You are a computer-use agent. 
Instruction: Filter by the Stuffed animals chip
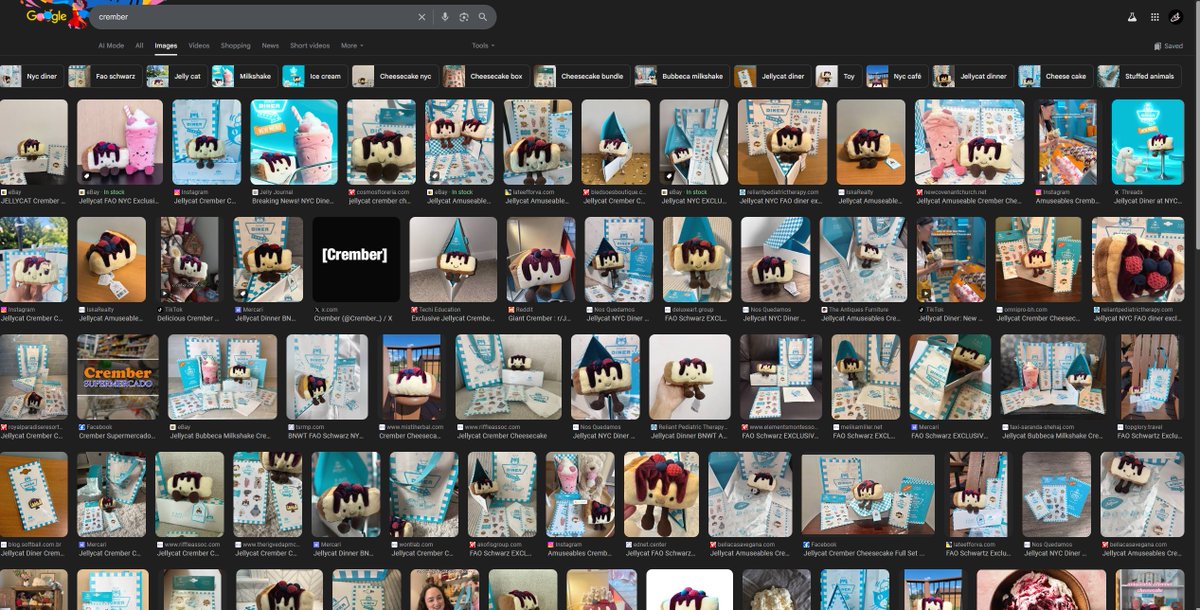point(1138,76)
